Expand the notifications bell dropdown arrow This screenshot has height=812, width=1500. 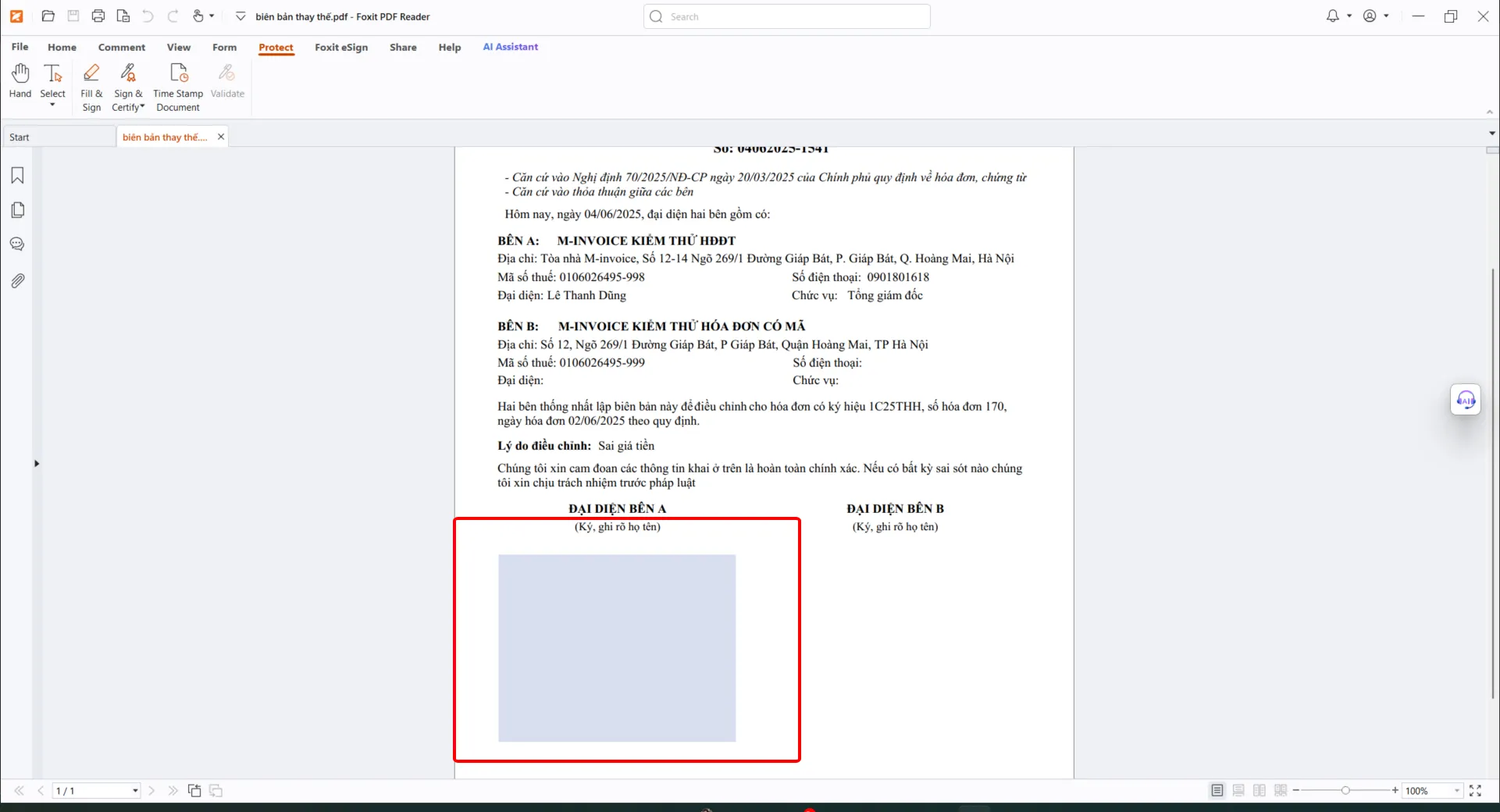[x=1349, y=16]
